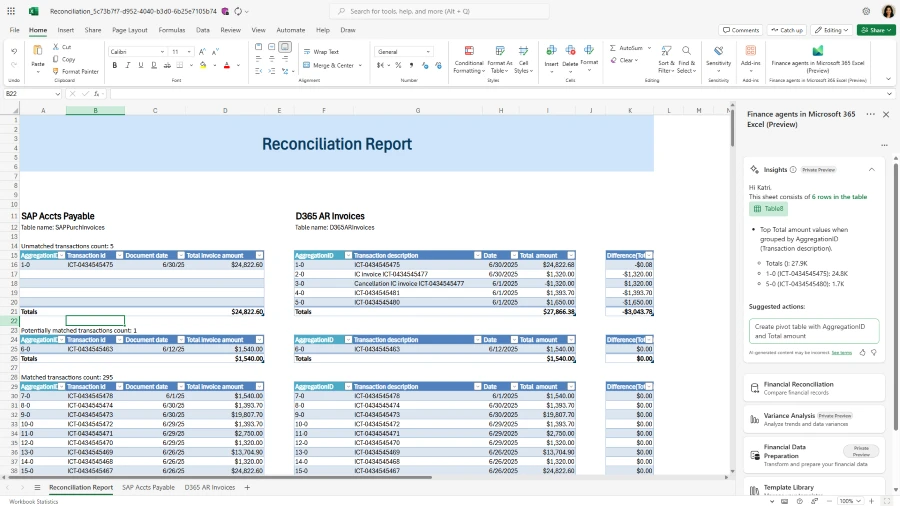
Task: Switch to the SAP Accts Payable sheet
Action: [x=148, y=487]
